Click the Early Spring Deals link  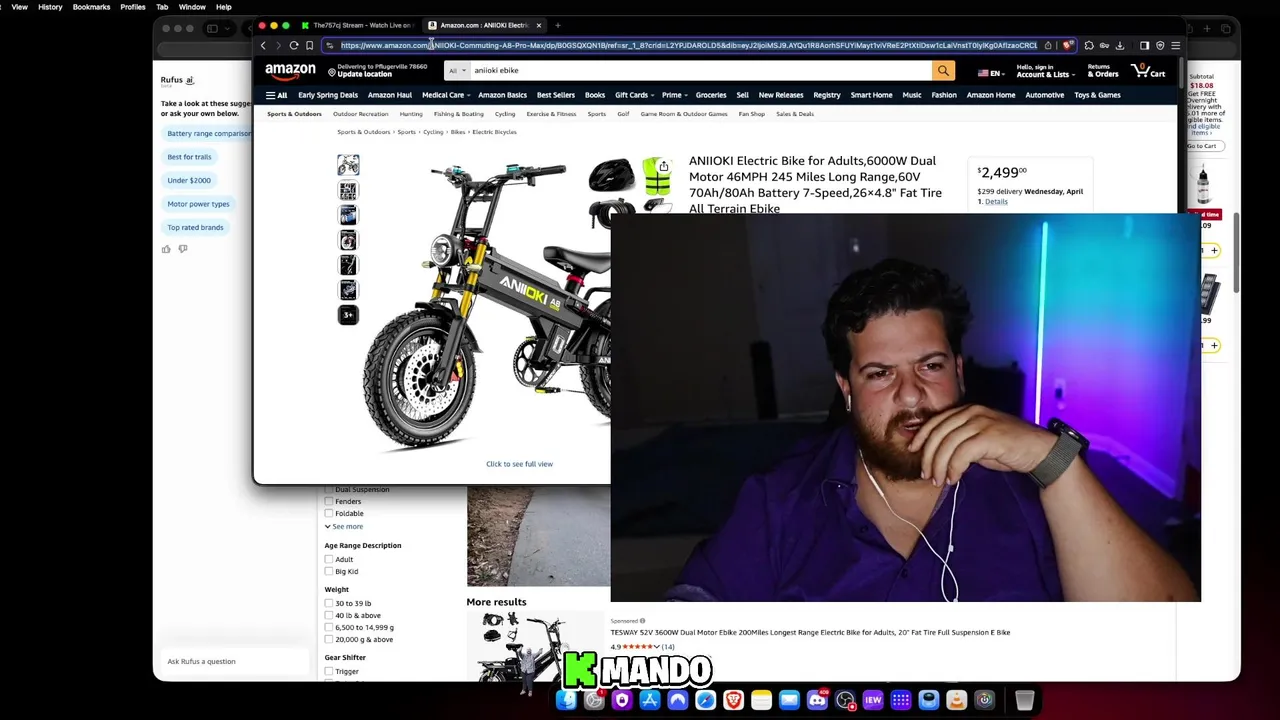tap(328, 95)
